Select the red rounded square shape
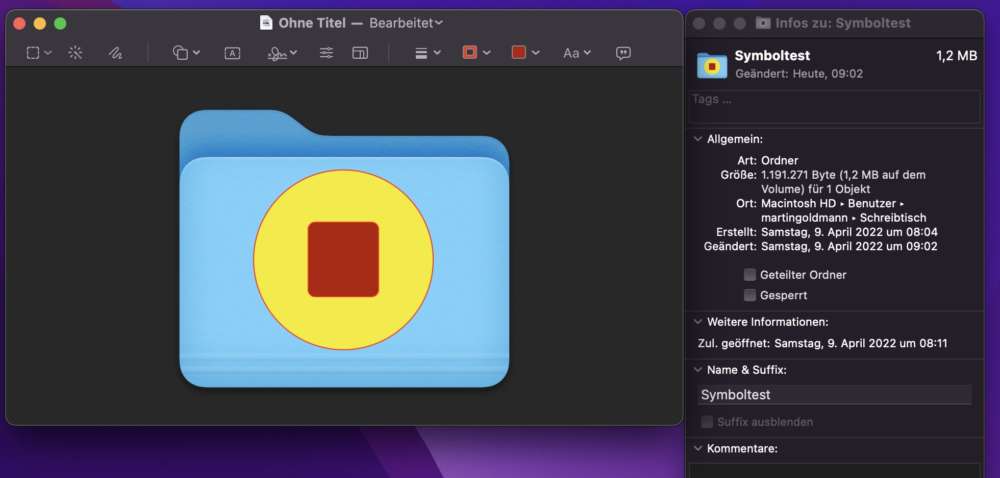 click(343, 259)
